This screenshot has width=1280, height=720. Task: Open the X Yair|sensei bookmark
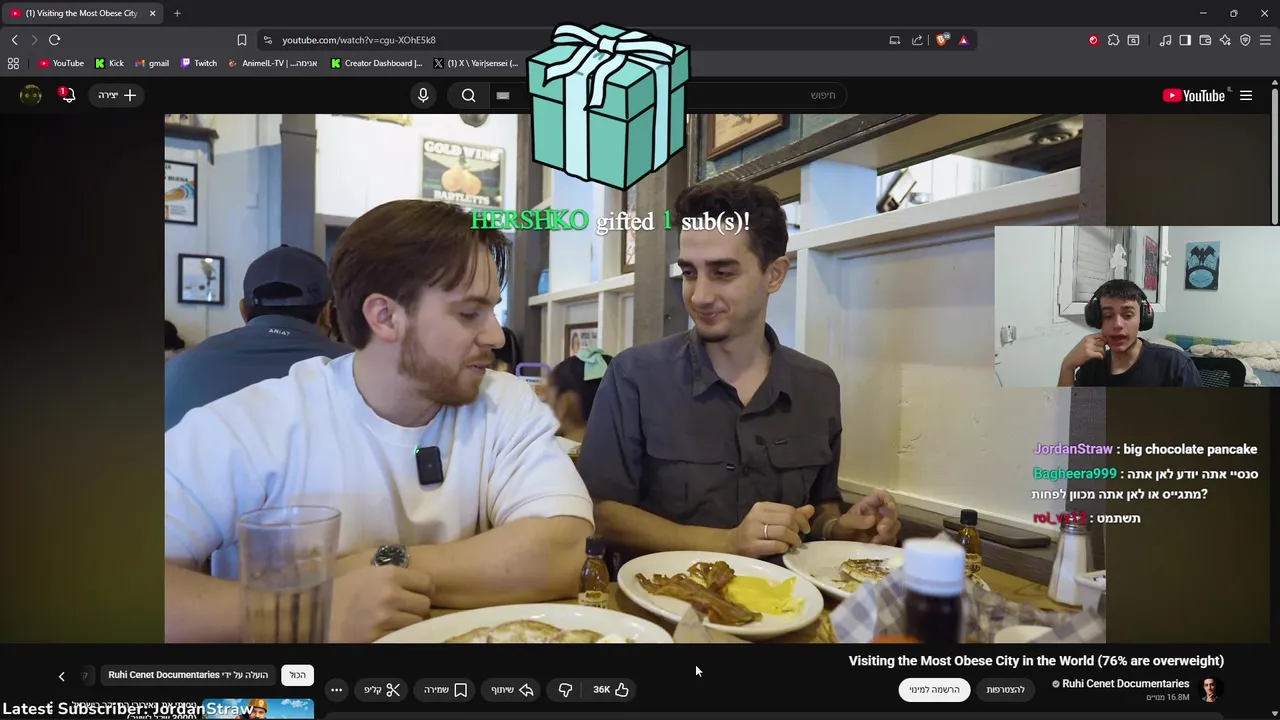[x=476, y=63]
